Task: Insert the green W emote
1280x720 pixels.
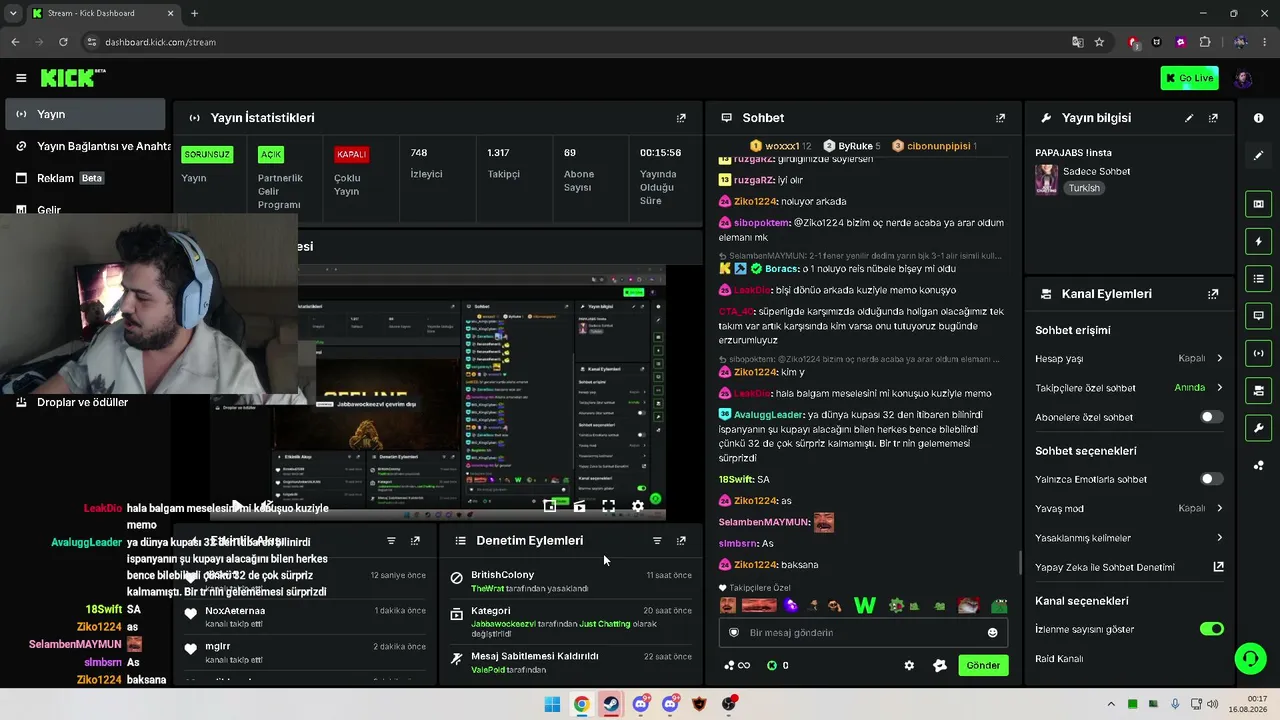Action: tap(865, 605)
